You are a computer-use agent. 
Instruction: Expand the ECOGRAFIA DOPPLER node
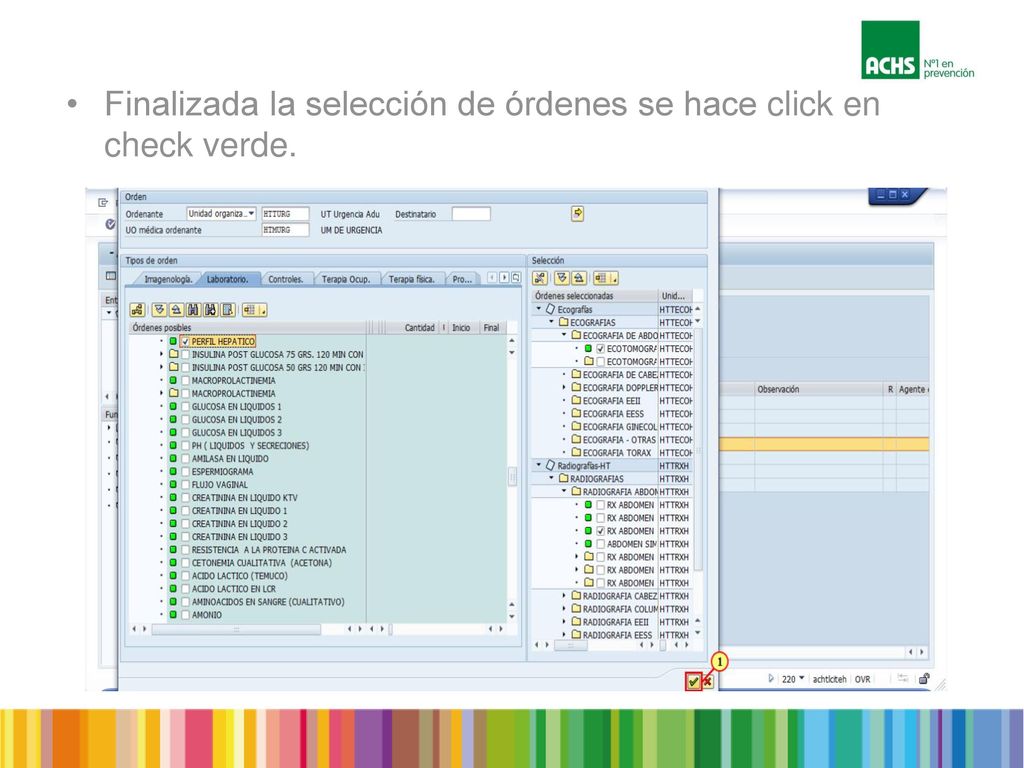coord(564,387)
